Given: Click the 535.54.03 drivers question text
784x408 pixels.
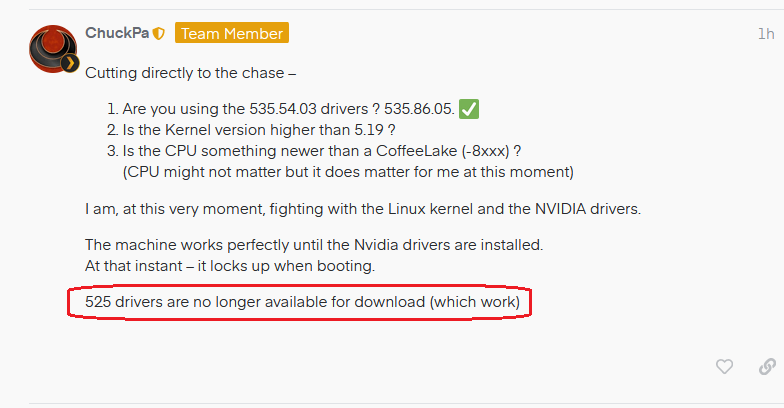Looking at the screenshot, I should (x=252, y=109).
